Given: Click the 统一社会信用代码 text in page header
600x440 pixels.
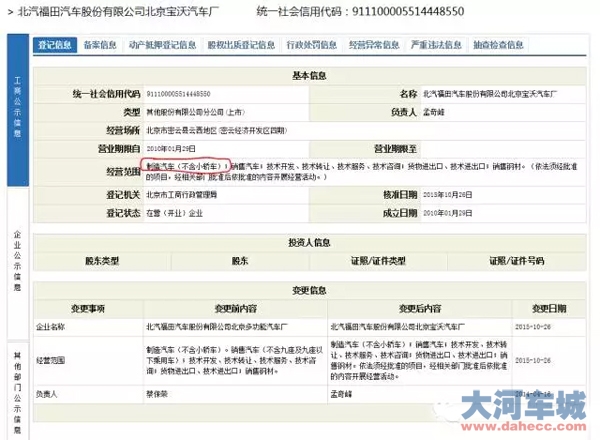Looking at the screenshot, I should click(x=360, y=11).
